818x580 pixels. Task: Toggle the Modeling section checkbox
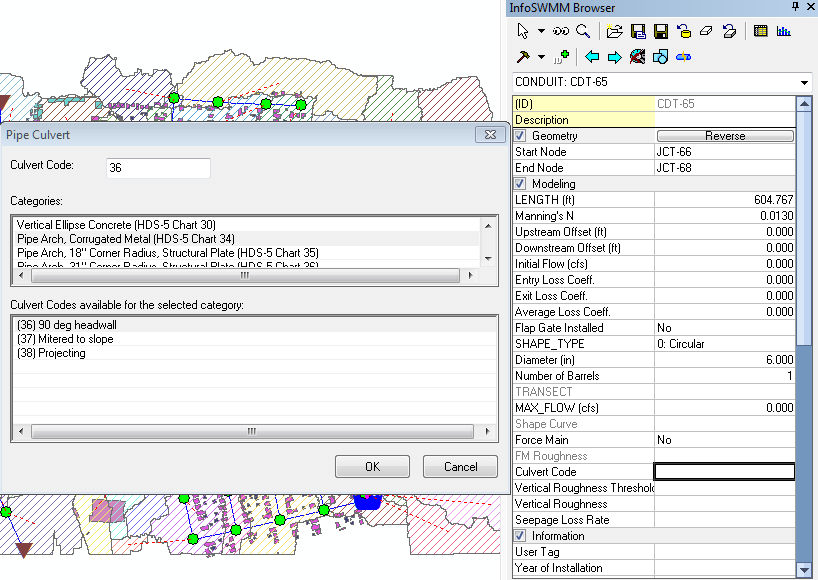(520, 183)
